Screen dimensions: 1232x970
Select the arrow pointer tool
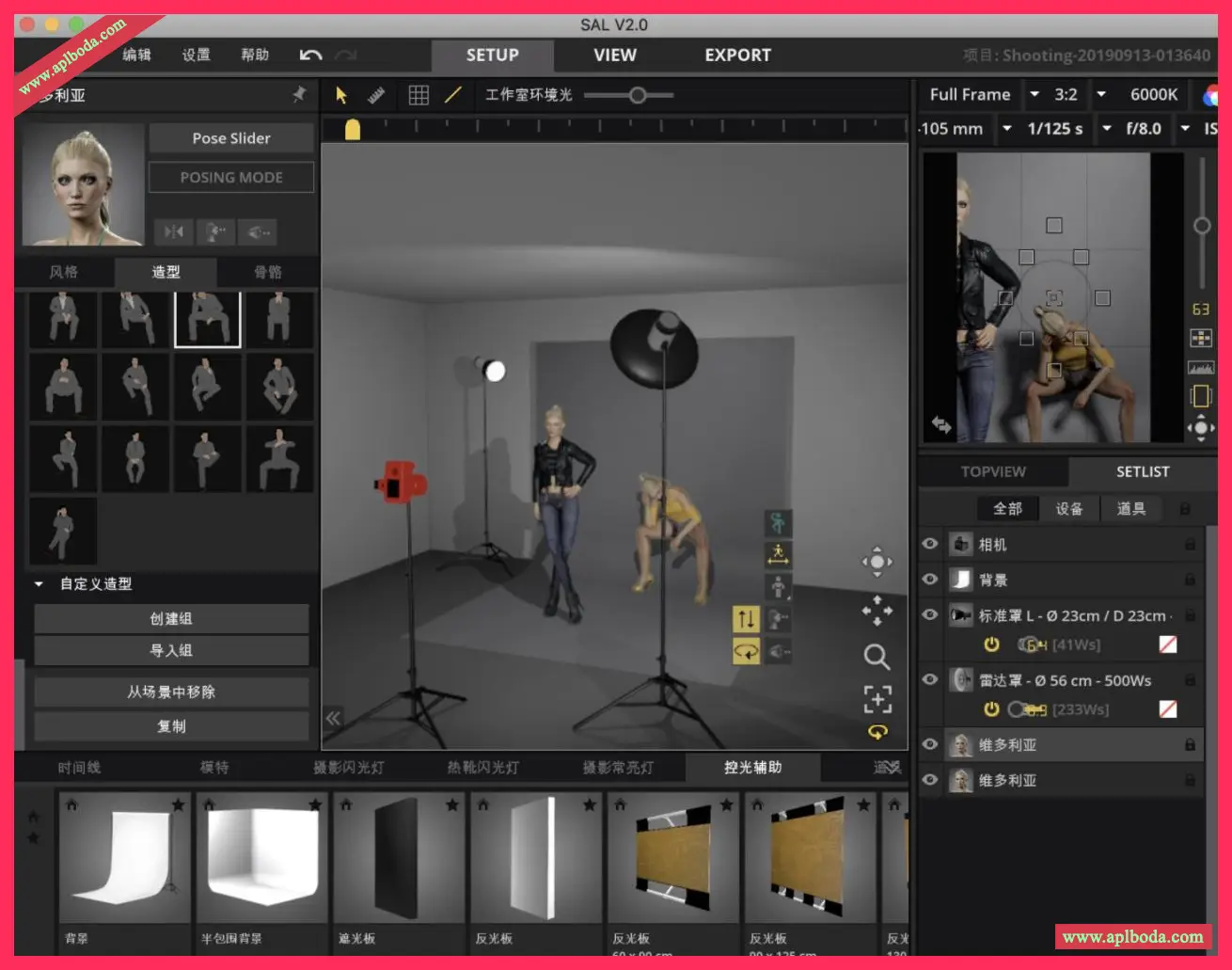pyautogui.click(x=341, y=95)
